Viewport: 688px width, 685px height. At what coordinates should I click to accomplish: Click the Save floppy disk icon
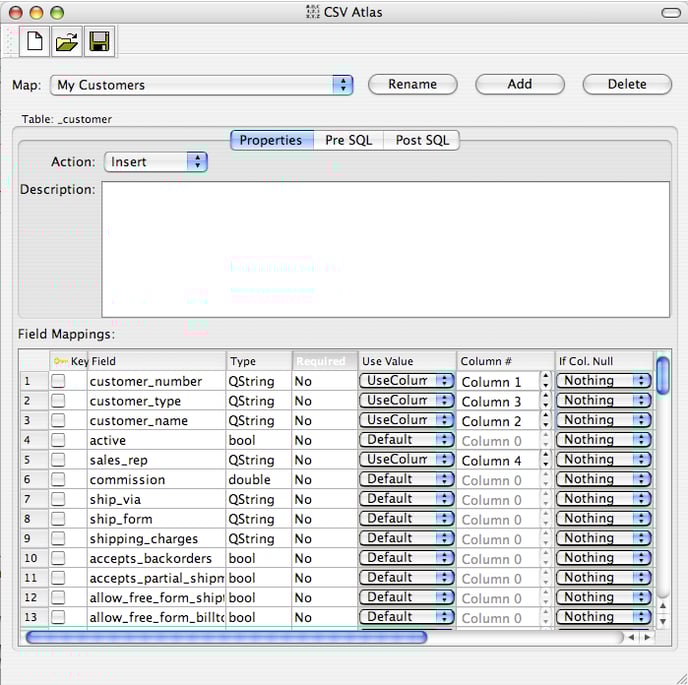[99, 42]
